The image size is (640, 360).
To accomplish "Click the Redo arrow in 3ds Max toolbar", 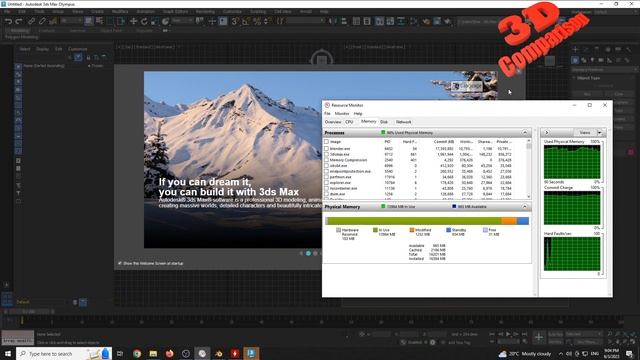I will point(19,21).
